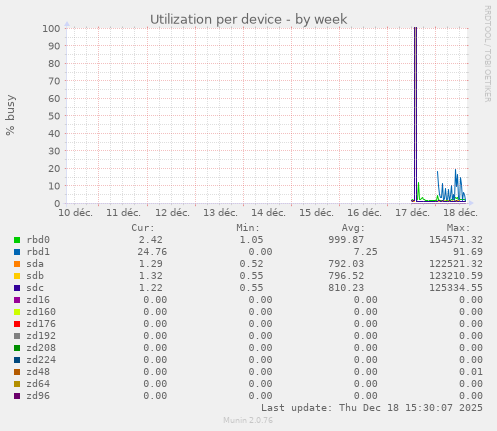Select the zd208 device label
The image size is (497, 431).
[41, 348]
